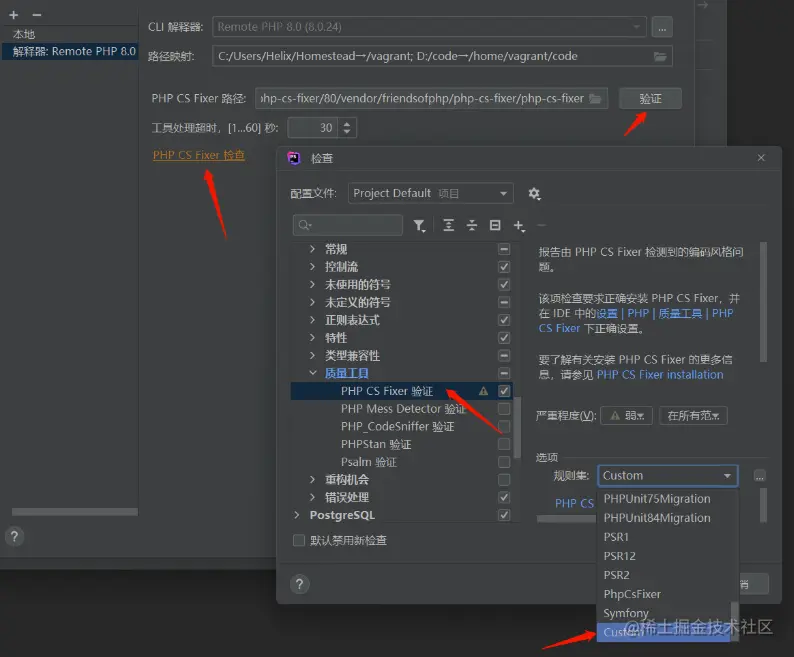Open the severity 弱 dropdown
This screenshot has width=794, height=657.
click(x=626, y=416)
